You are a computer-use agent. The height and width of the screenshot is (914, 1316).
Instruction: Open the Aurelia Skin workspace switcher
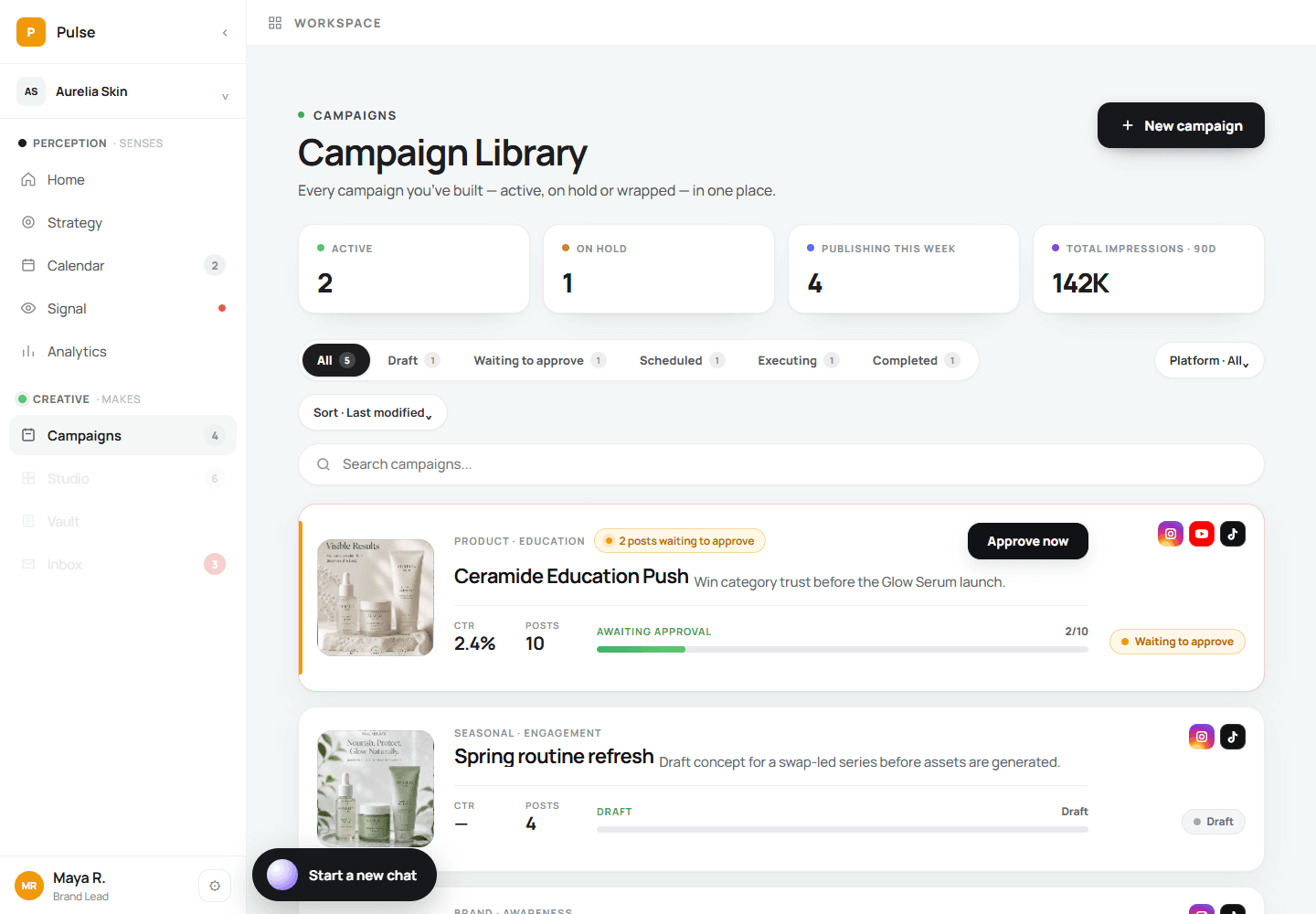123,91
